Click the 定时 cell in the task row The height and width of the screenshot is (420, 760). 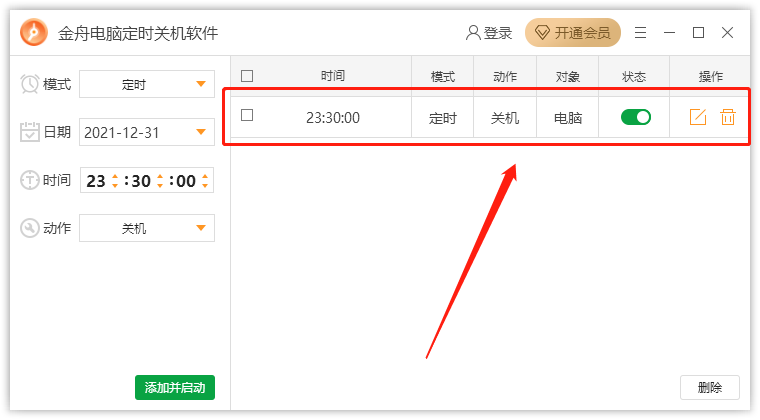443,118
